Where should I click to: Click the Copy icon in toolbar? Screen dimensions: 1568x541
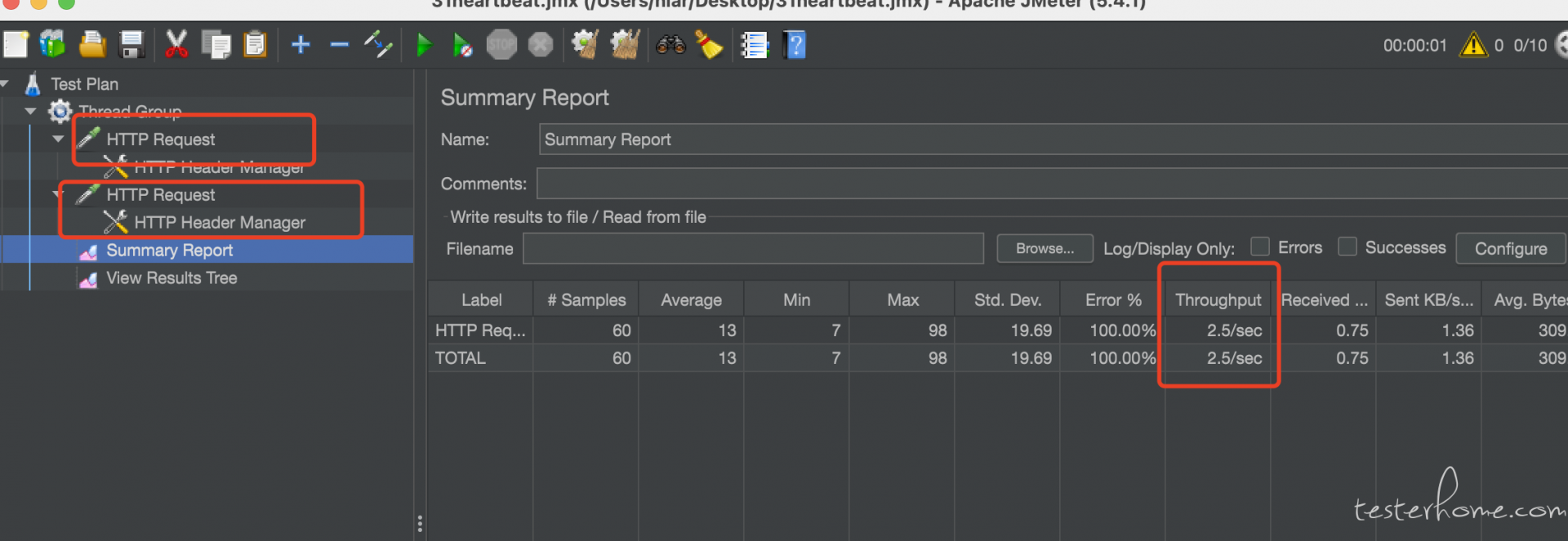[216, 45]
